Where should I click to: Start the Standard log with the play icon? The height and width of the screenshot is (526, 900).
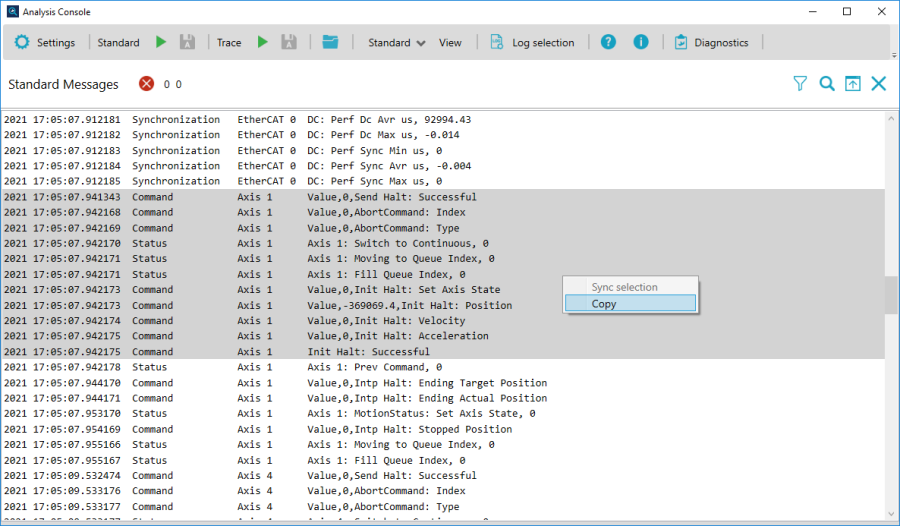[161, 43]
